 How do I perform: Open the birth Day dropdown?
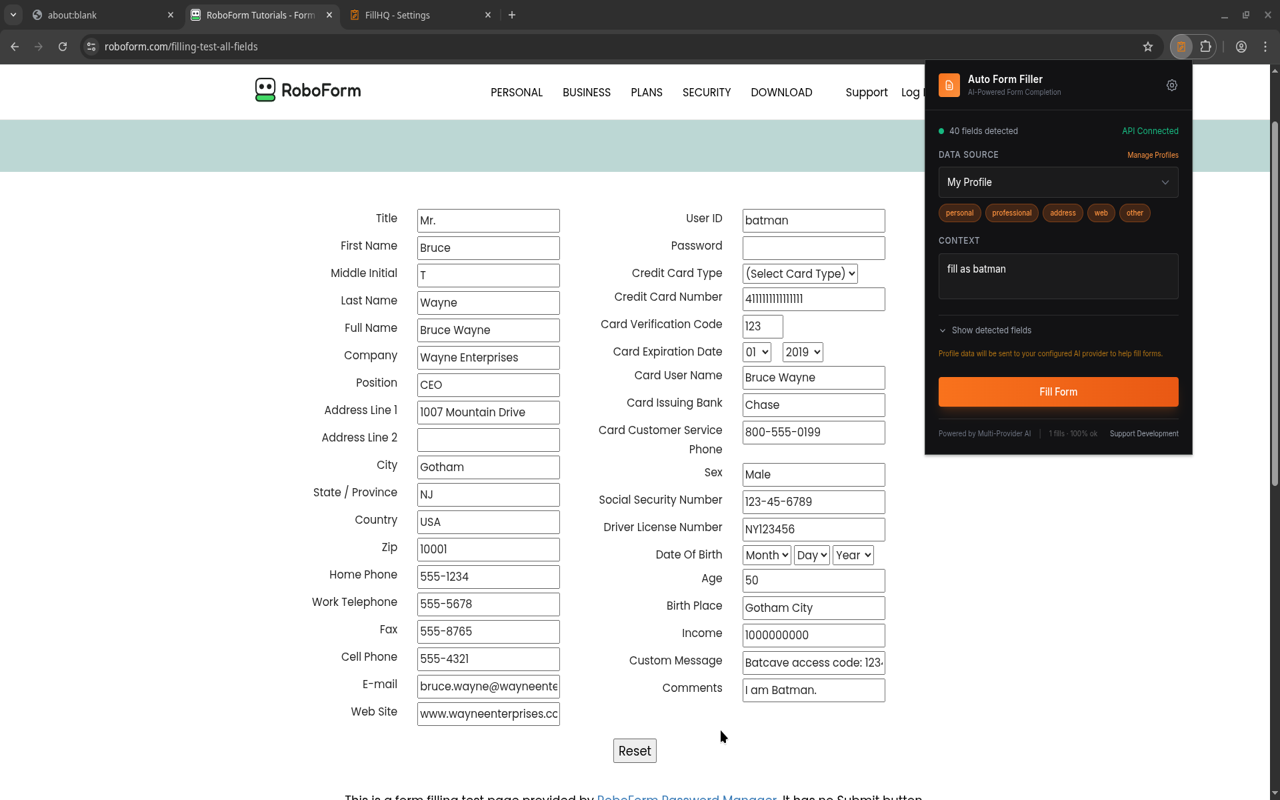point(811,555)
